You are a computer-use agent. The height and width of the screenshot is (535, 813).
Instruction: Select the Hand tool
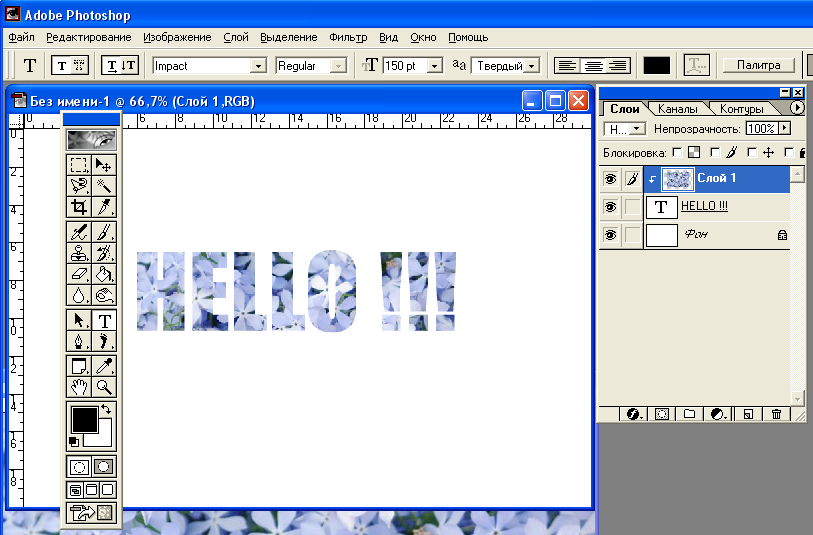[79, 387]
